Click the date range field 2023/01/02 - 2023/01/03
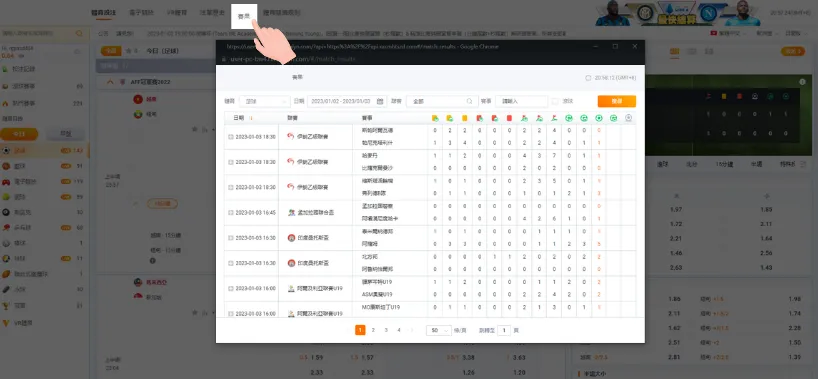The width and height of the screenshot is (818, 379). (x=346, y=101)
